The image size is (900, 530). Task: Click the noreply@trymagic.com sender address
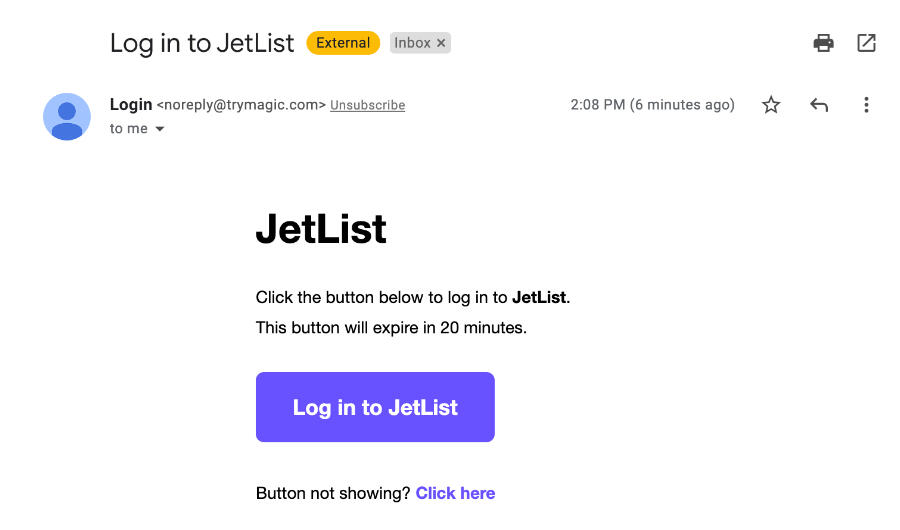coord(241,105)
